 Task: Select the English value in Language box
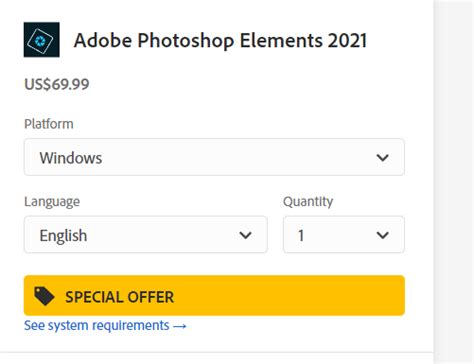pyautogui.click(x=63, y=236)
